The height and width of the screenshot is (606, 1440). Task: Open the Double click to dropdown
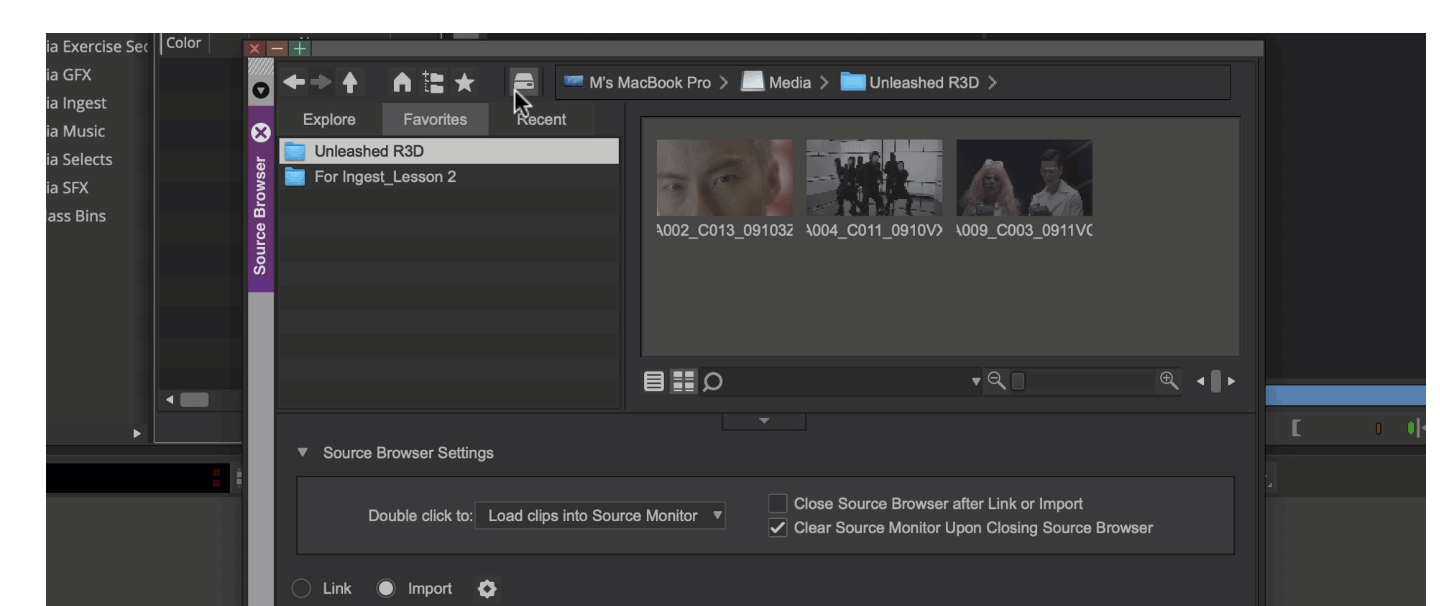(x=600, y=516)
